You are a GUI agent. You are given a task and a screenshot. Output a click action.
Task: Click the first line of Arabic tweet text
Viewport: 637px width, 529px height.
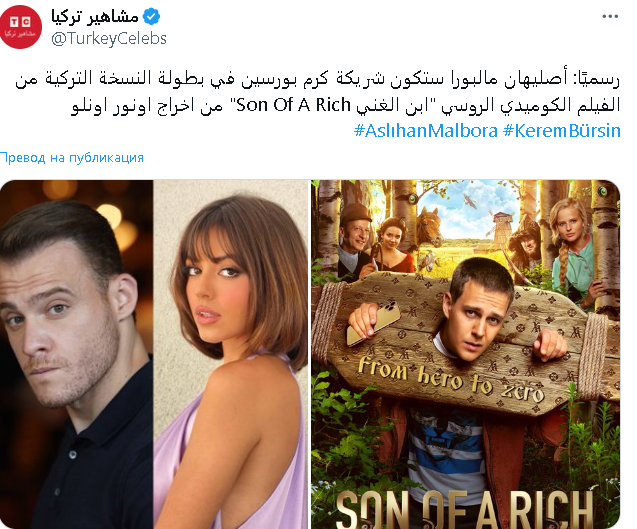(x=317, y=79)
